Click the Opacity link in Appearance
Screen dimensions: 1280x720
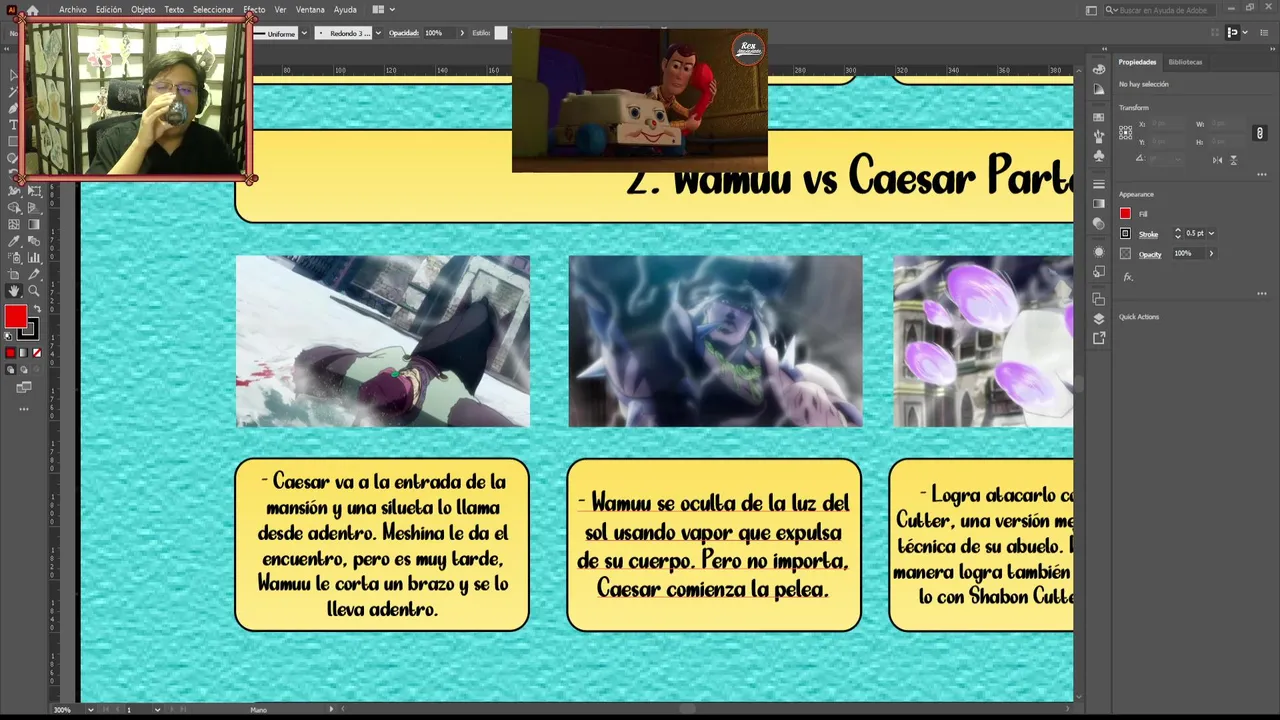click(1150, 254)
